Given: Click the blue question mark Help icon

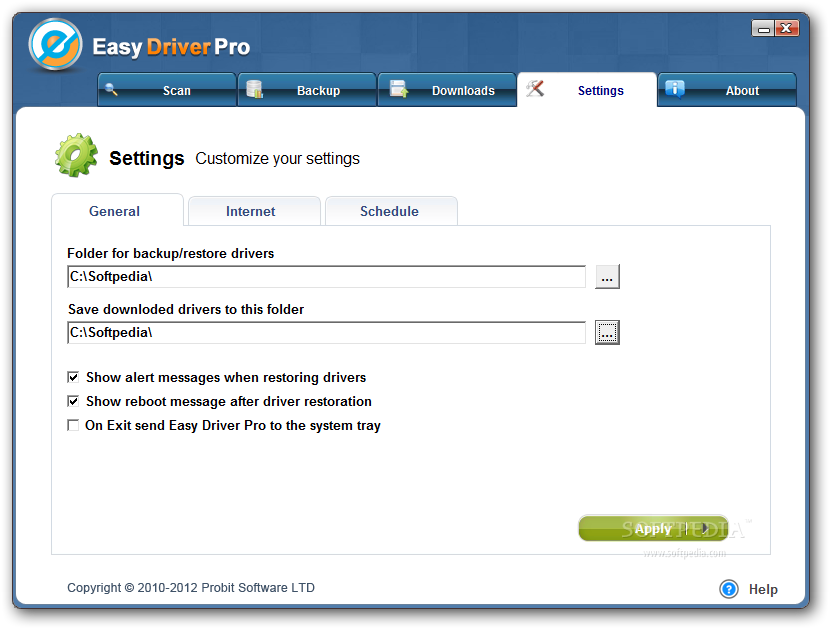Looking at the screenshot, I should [x=729, y=589].
